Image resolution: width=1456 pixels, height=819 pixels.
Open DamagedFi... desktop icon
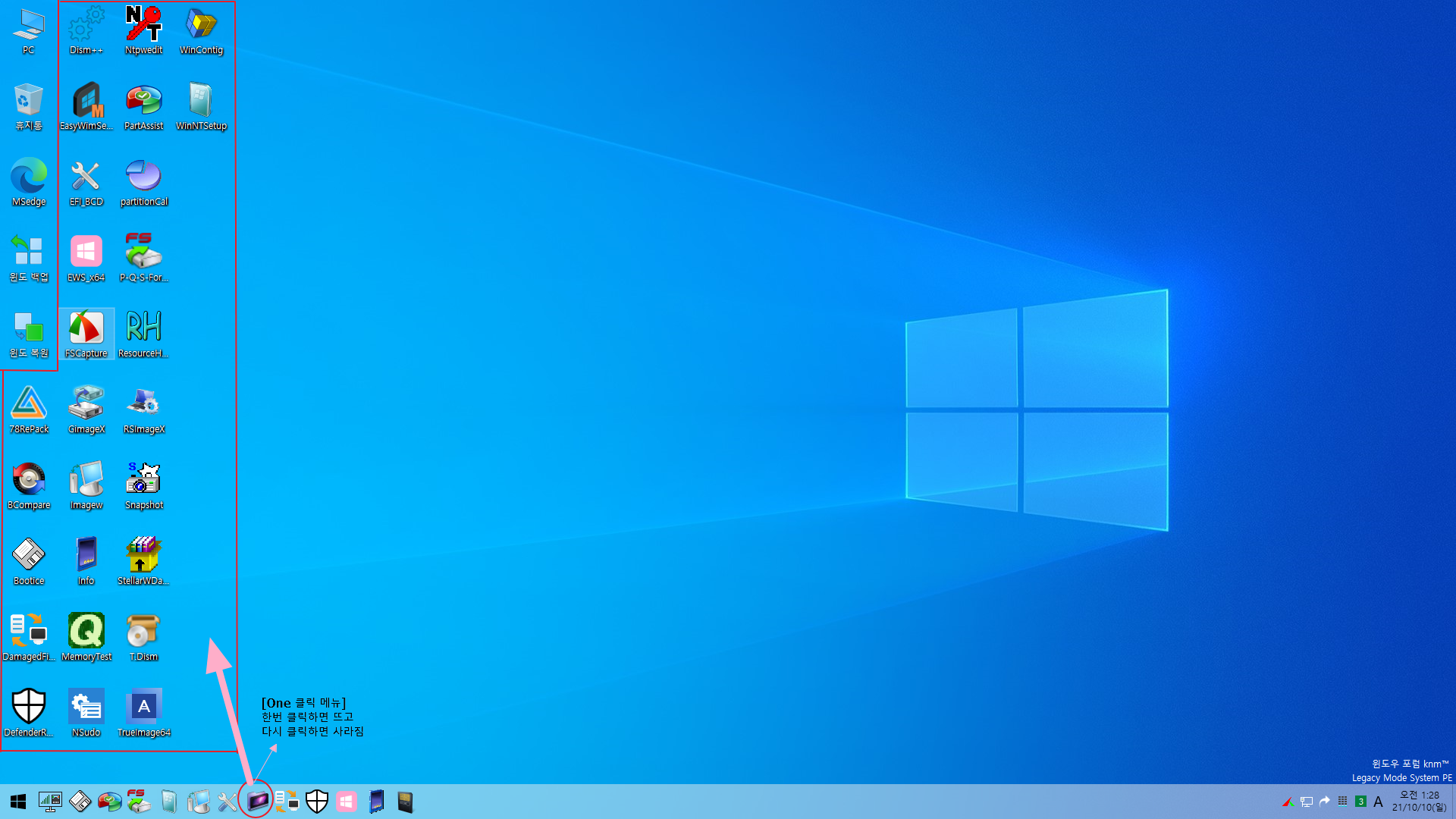[29, 638]
